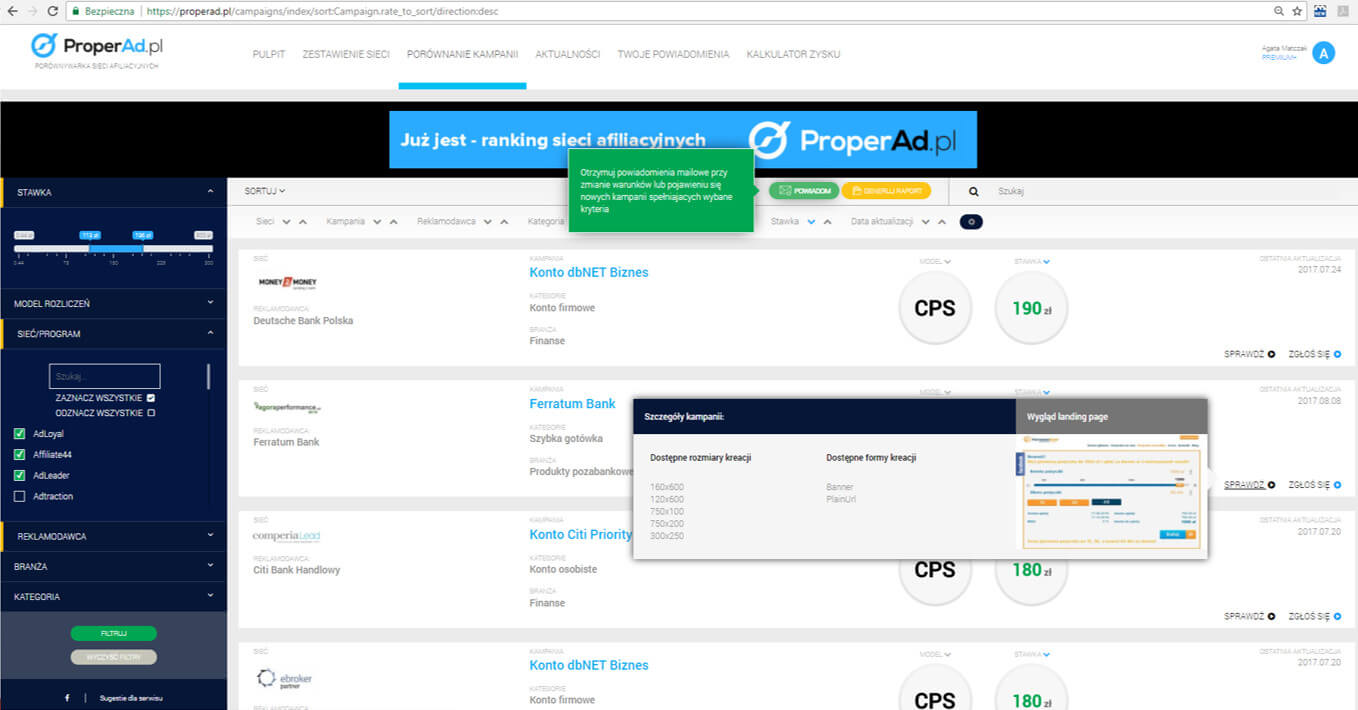
Task: Sort Kampania ascending with the up arrow
Action: tap(394, 222)
